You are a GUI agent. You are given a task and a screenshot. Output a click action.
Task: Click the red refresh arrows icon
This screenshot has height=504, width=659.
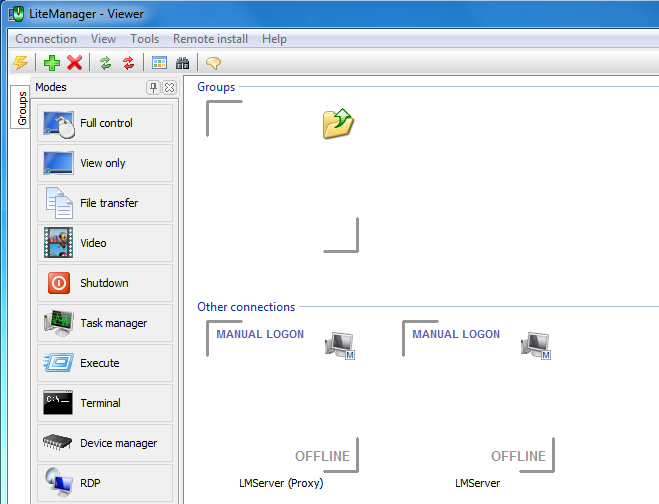click(129, 63)
